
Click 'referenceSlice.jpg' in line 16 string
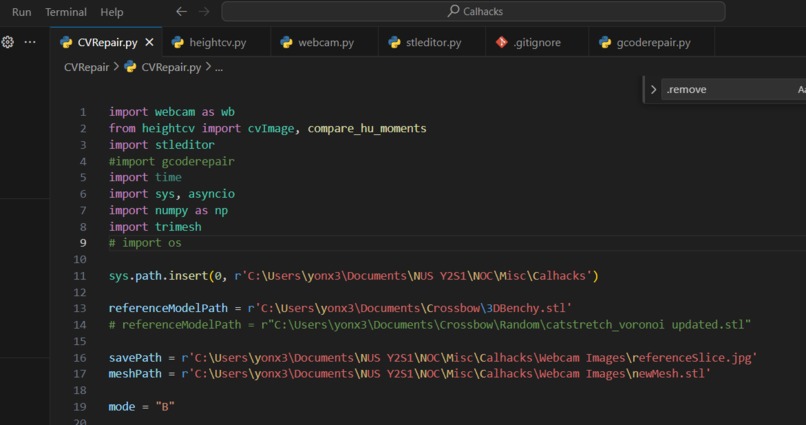(x=691, y=358)
